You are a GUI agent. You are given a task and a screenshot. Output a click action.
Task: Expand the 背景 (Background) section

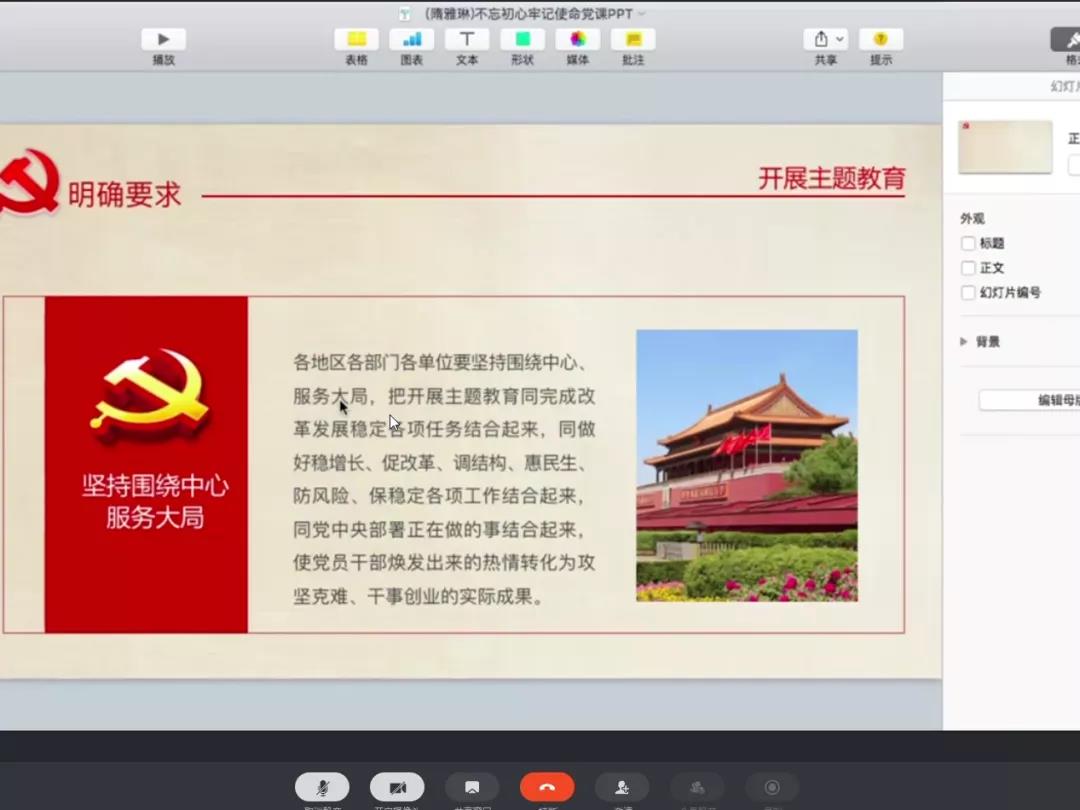[x=964, y=342]
